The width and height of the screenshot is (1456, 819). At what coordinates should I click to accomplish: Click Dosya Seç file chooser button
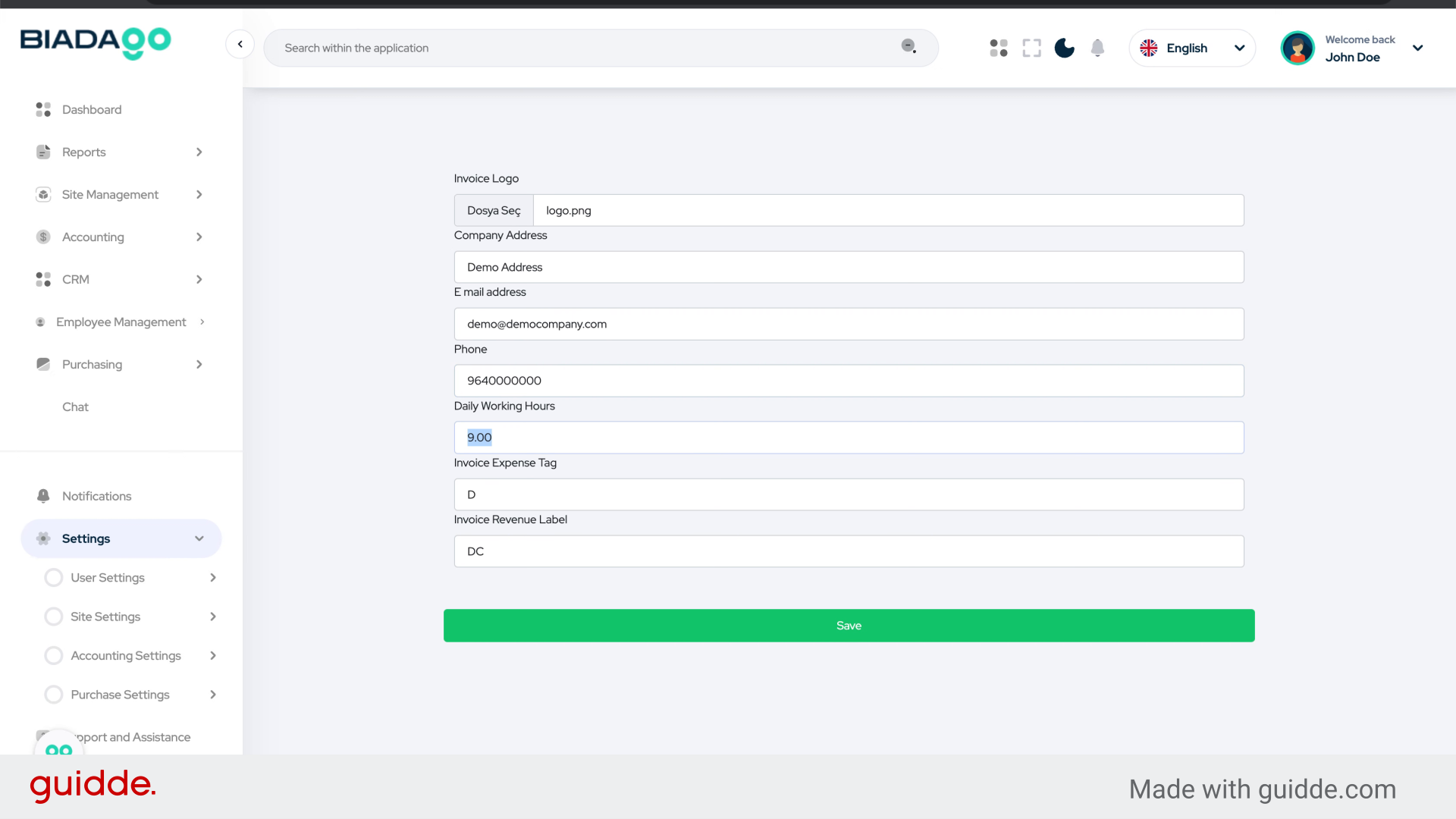pyautogui.click(x=494, y=210)
